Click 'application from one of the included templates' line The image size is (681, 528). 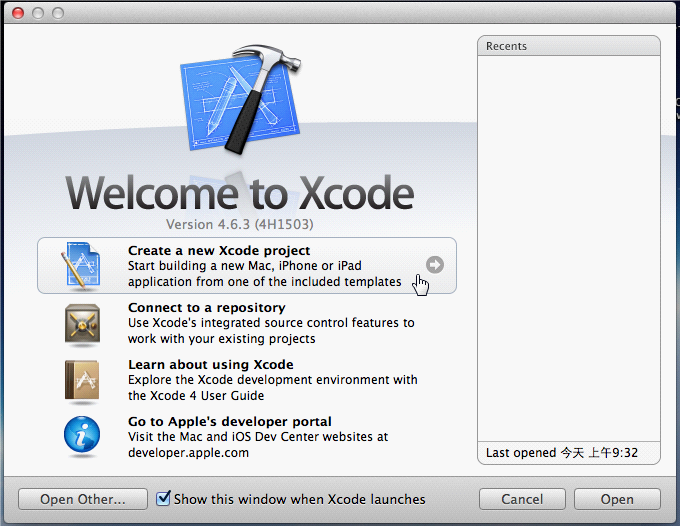[264, 282]
